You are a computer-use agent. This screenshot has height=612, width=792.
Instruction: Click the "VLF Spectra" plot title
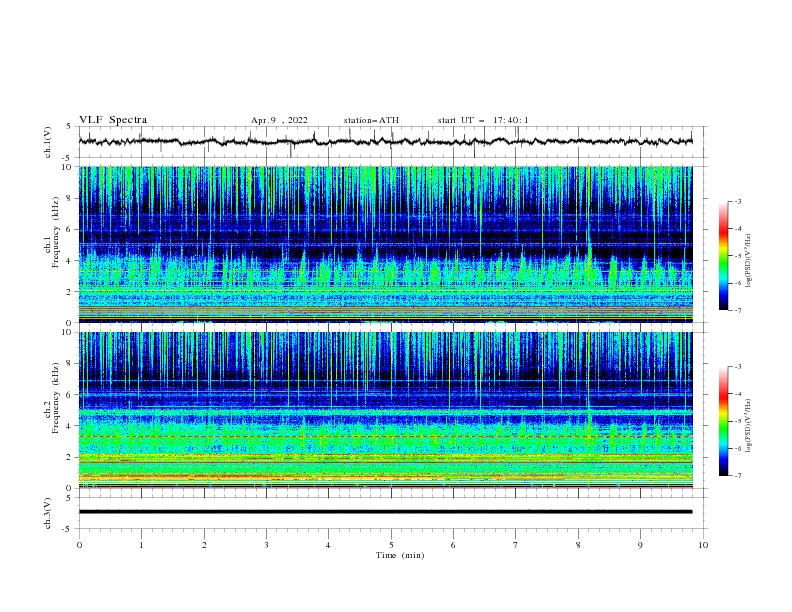tap(113, 120)
